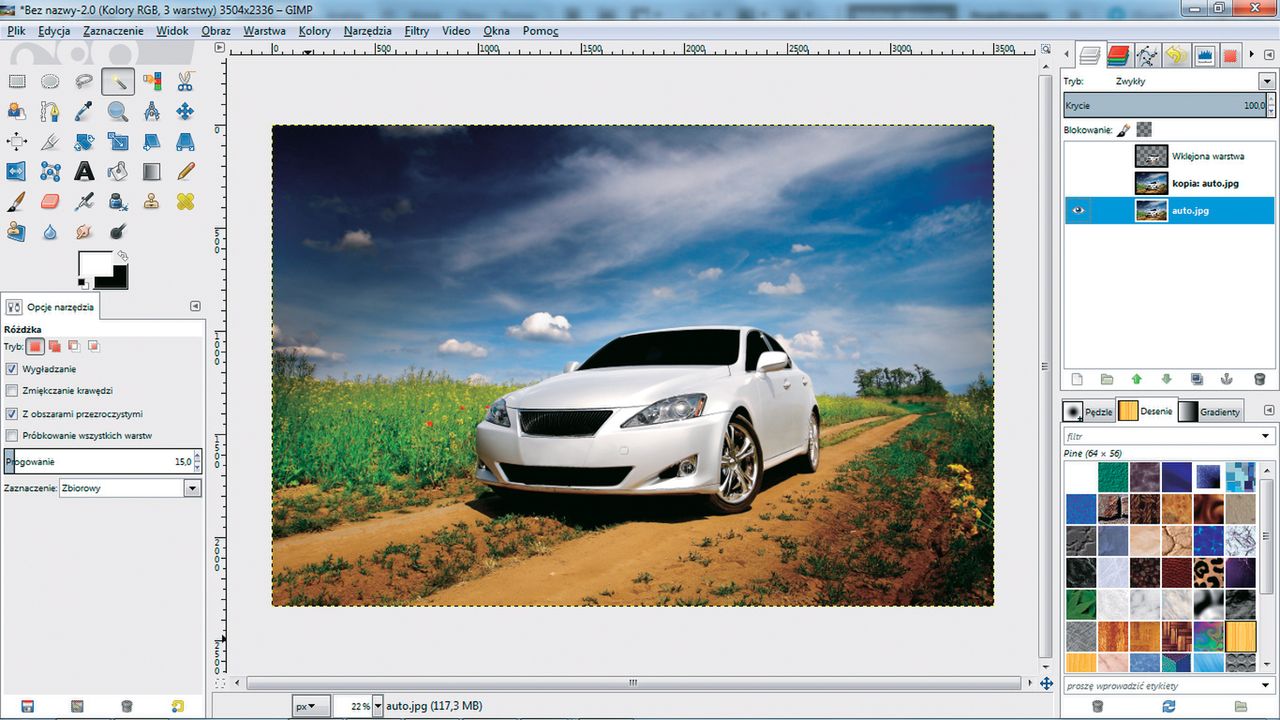The height and width of the screenshot is (720, 1280).
Task: Select the Wklejona warstwa layer
Action: point(1169,156)
